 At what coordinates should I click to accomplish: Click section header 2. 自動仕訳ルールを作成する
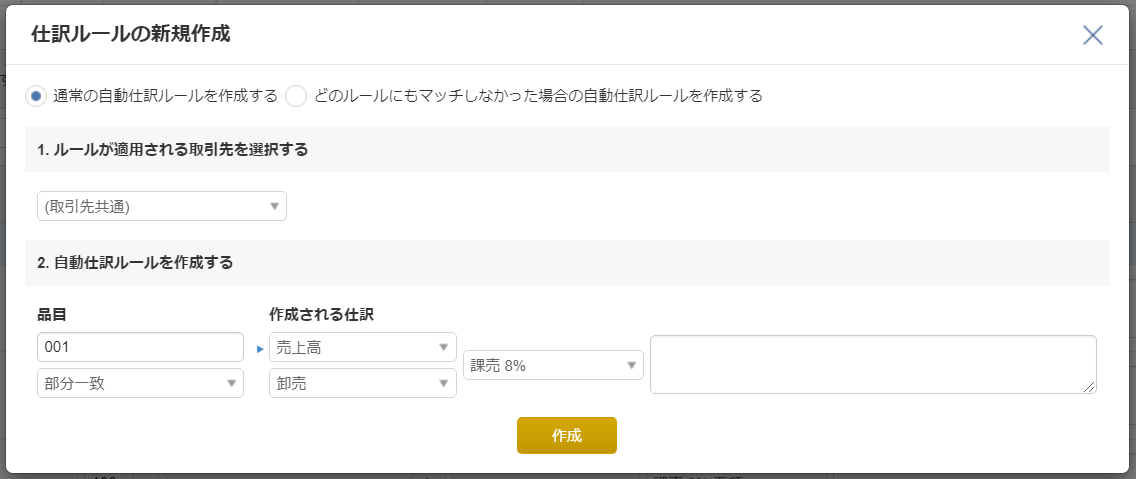(135, 263)
